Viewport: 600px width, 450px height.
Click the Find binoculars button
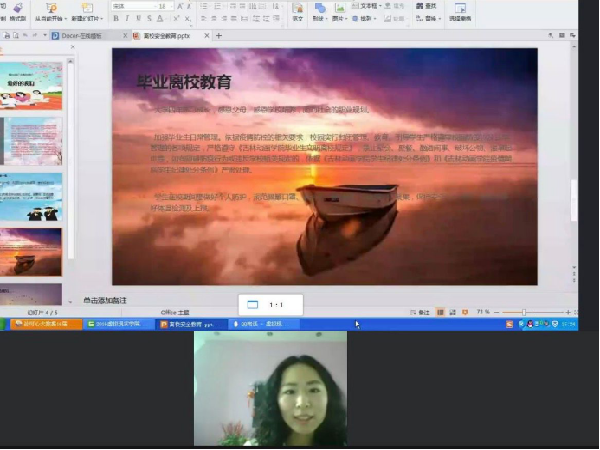pyautogui.click(x=426, y=6)
